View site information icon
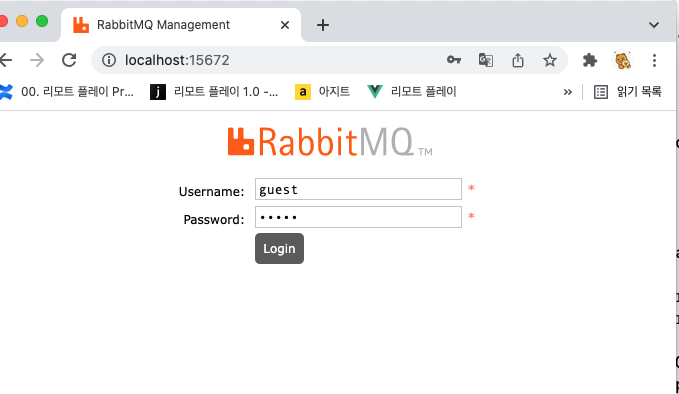Viewport: 679px width, 394px height. point(109,60)
